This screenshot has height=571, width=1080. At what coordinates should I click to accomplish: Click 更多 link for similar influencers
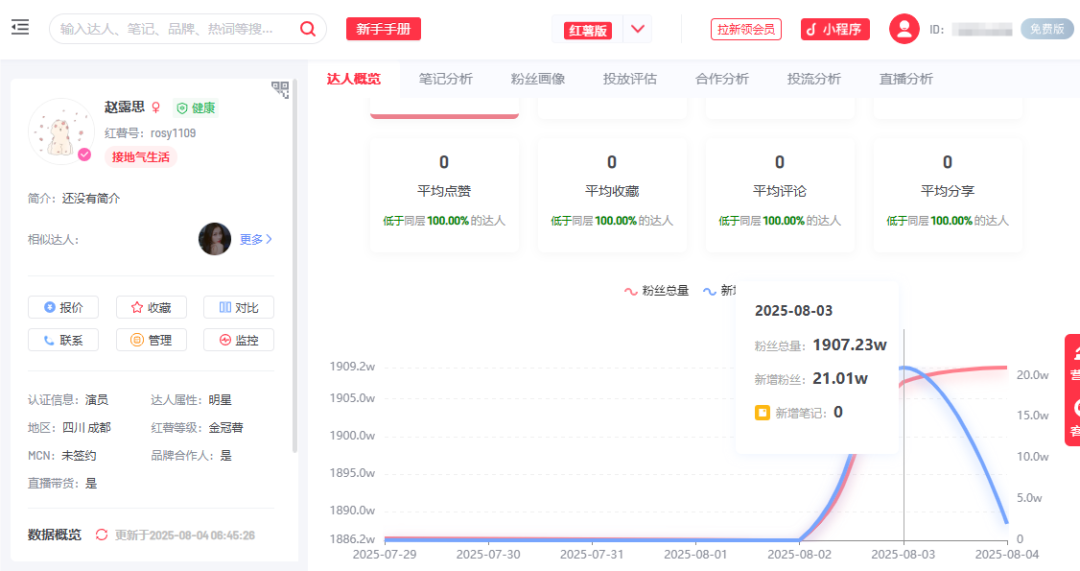[x=256, y=239]
